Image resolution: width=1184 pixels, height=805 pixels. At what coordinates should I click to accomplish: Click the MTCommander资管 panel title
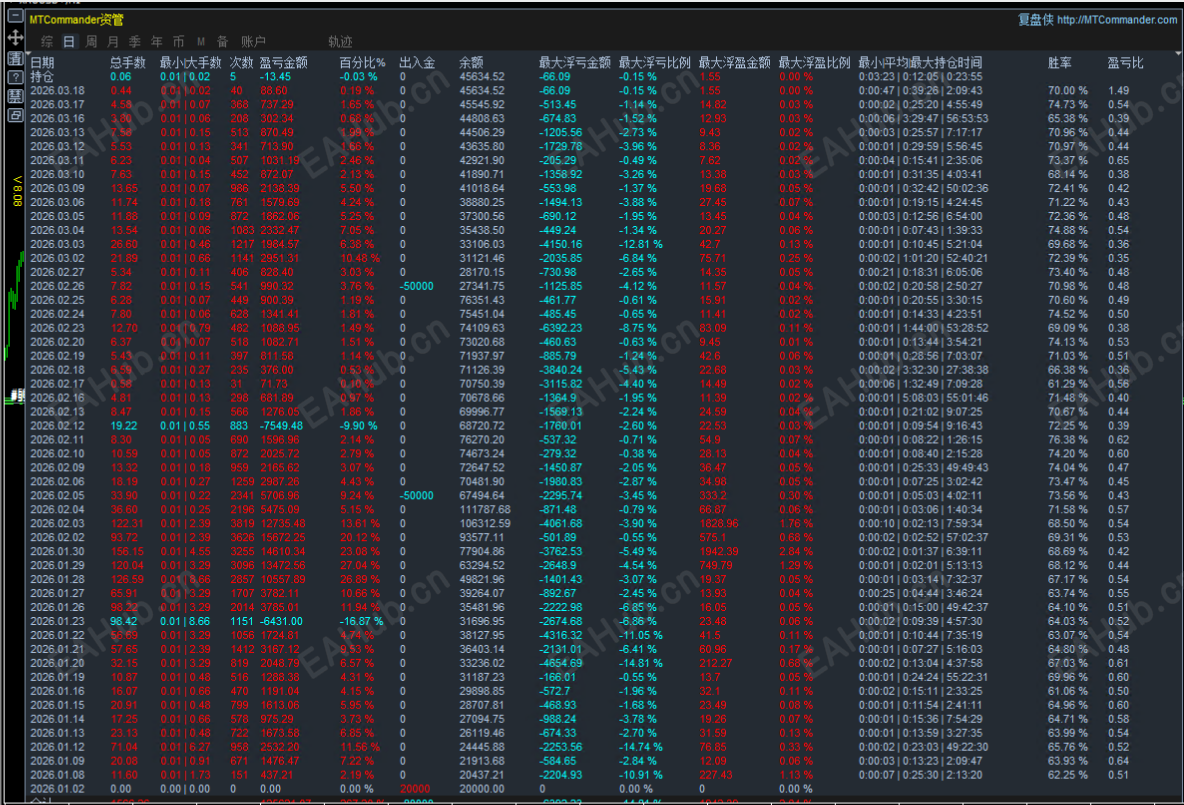pyautogui.click(x=76, y=20)
